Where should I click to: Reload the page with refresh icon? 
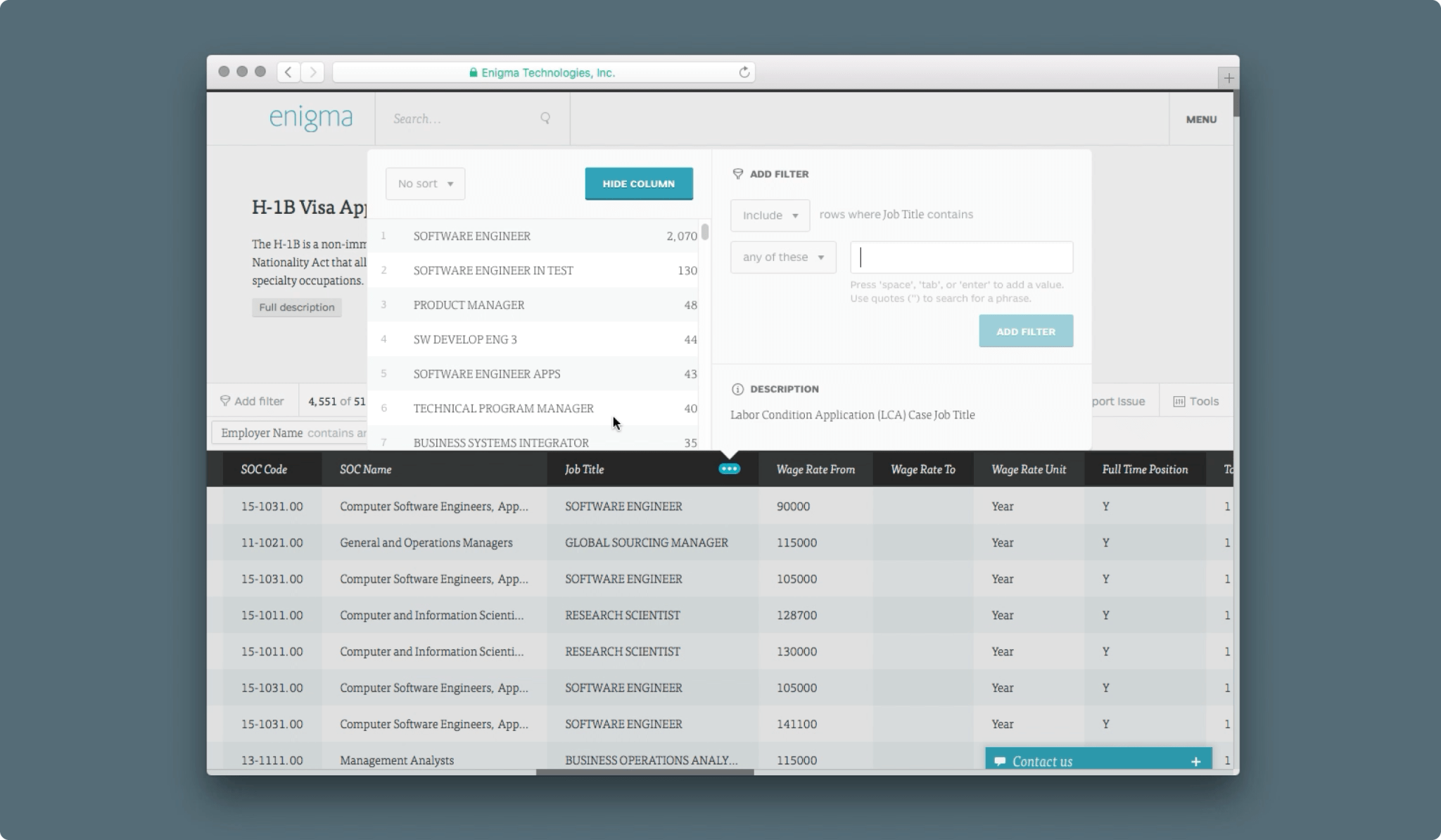coord(744,72)
